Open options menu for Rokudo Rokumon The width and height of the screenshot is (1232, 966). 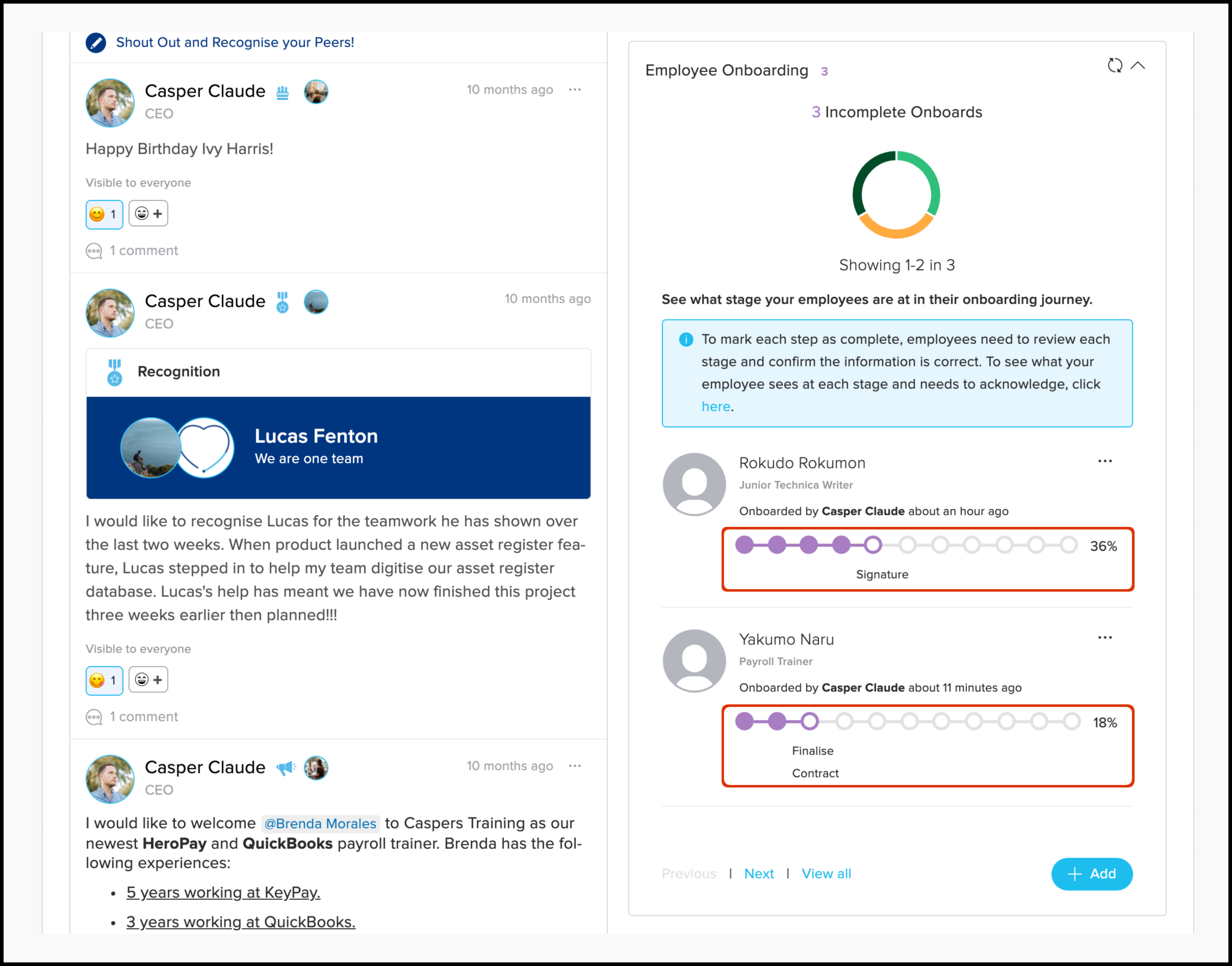(1105, 461)
